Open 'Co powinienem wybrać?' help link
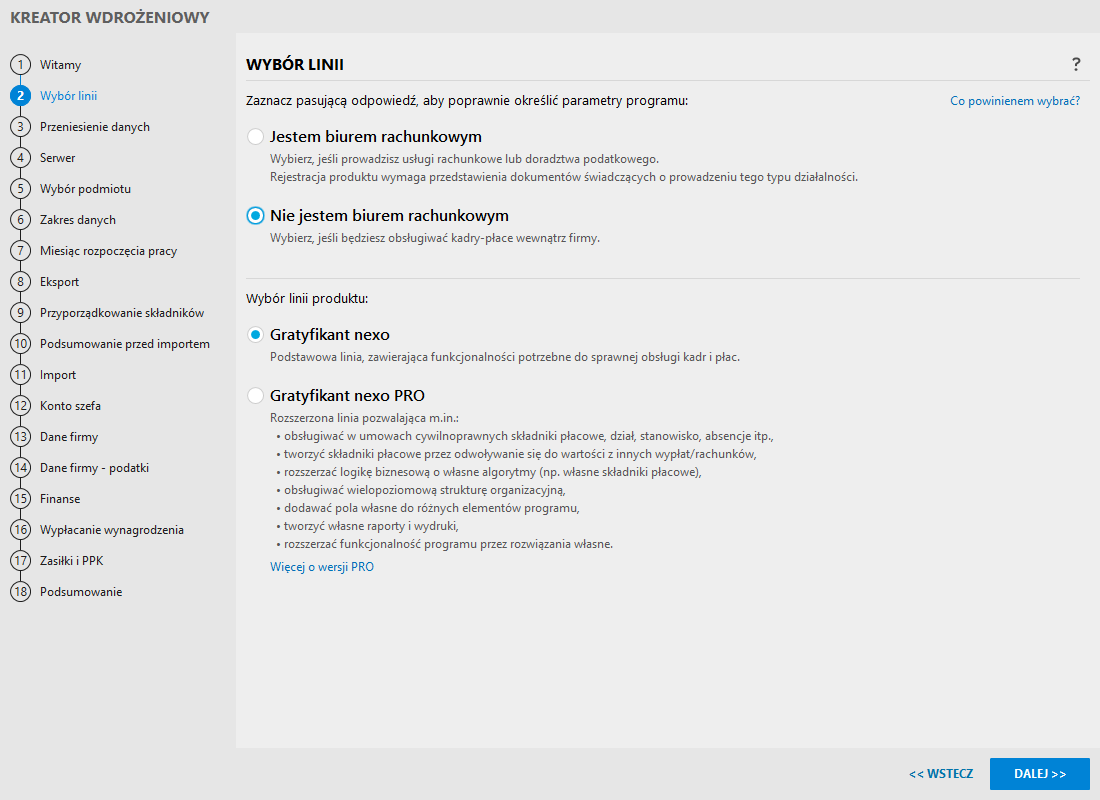 [x=1014, y=101]
